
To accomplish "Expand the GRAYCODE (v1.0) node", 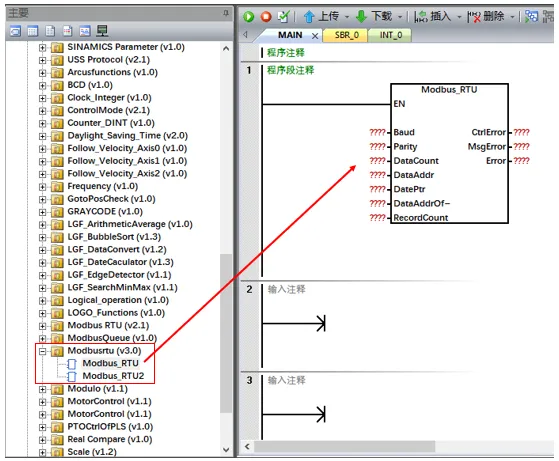I will point(42,212).
